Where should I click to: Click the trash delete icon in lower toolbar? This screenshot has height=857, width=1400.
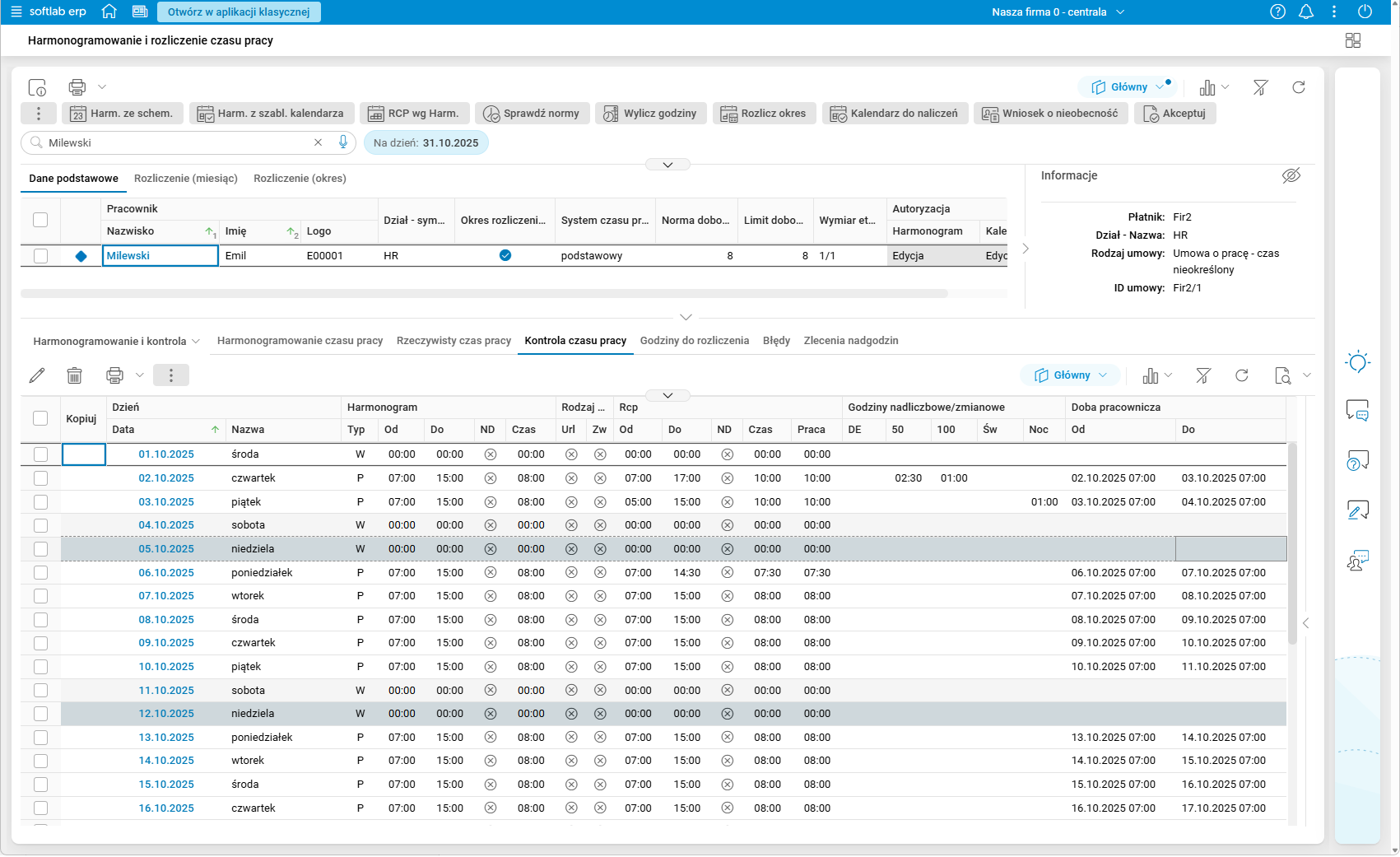coord(74,375)
